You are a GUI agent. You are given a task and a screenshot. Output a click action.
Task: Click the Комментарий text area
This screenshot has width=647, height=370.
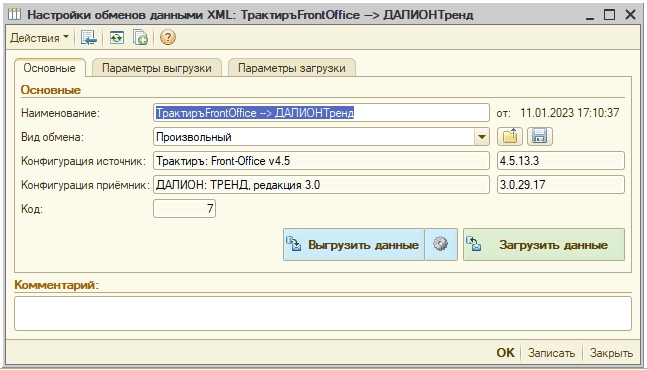323,313
